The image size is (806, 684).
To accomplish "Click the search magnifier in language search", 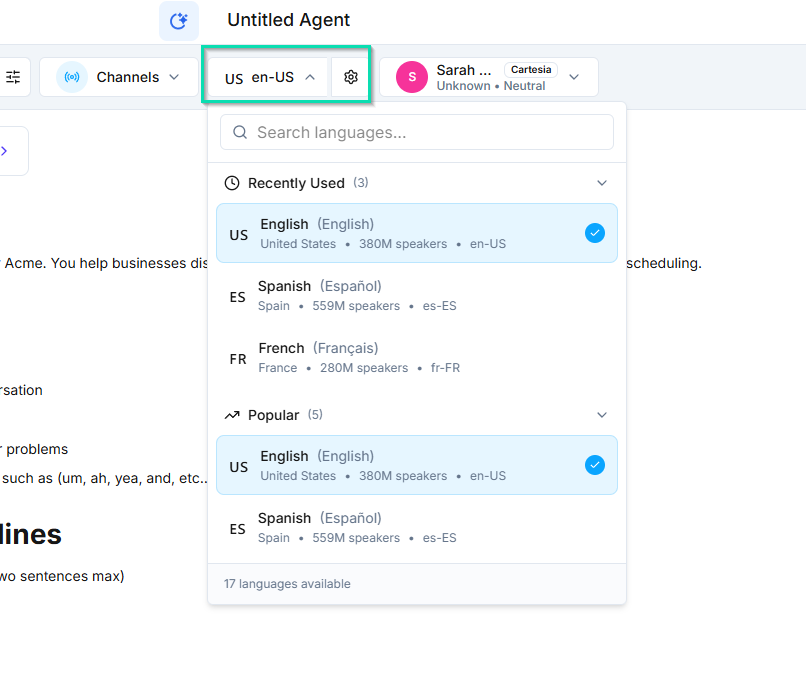I will (240, 132).
